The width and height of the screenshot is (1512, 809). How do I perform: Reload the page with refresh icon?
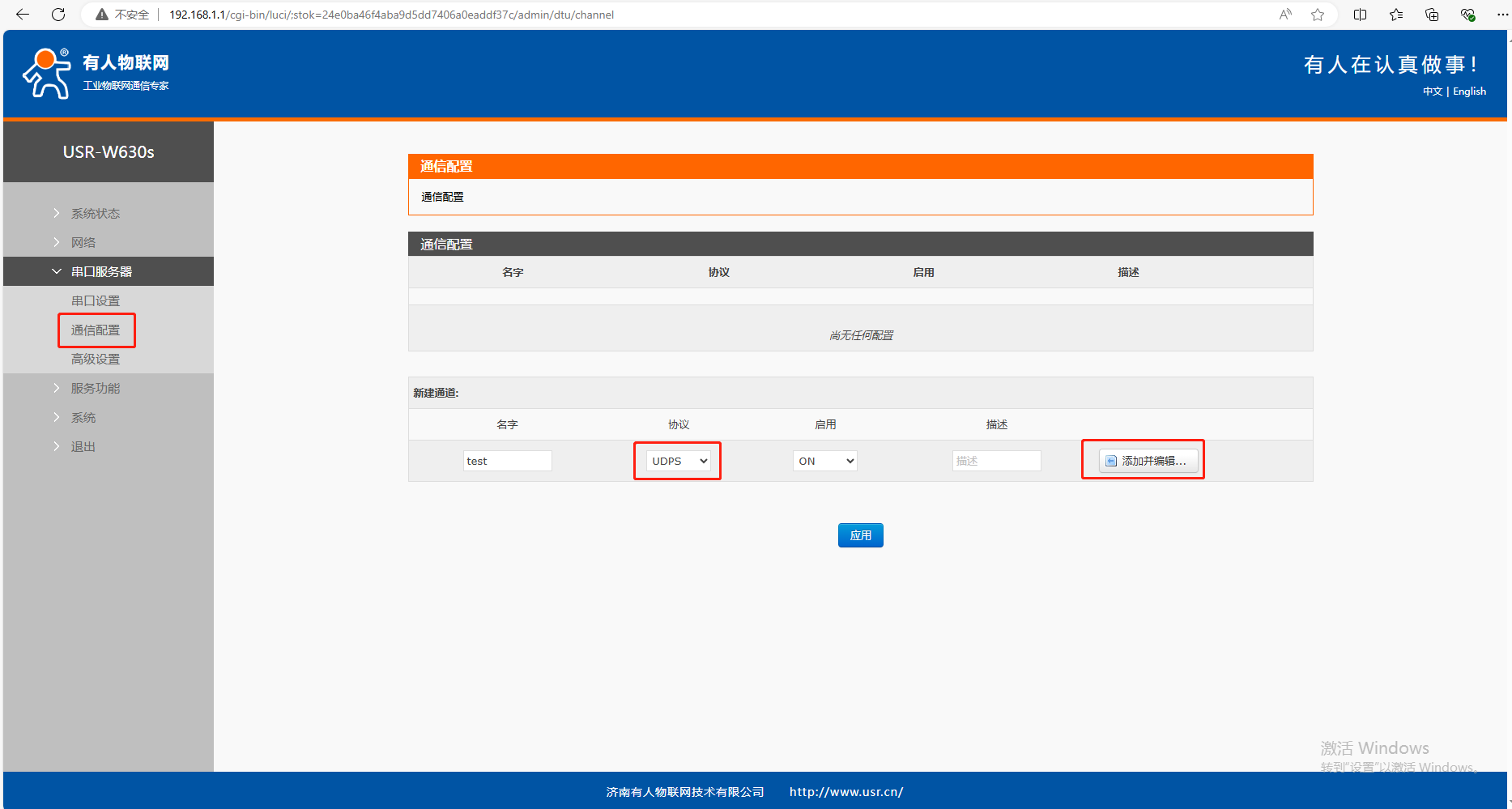point(58,15)
